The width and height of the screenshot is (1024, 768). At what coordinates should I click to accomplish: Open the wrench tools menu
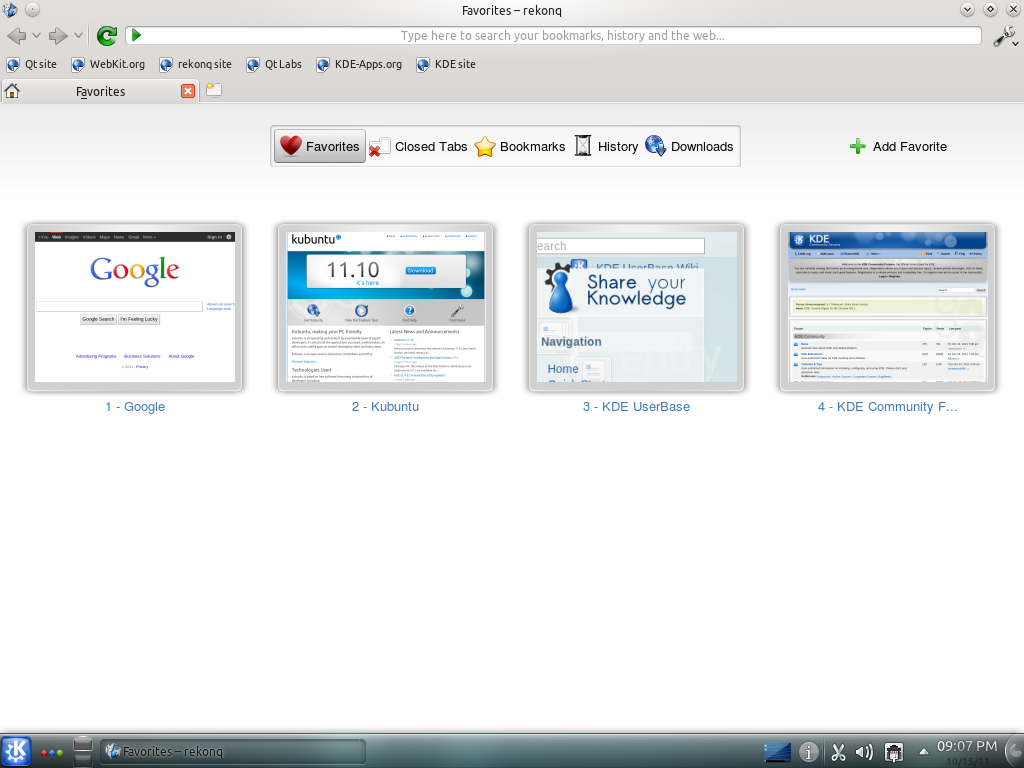(x=1005, y=36)
